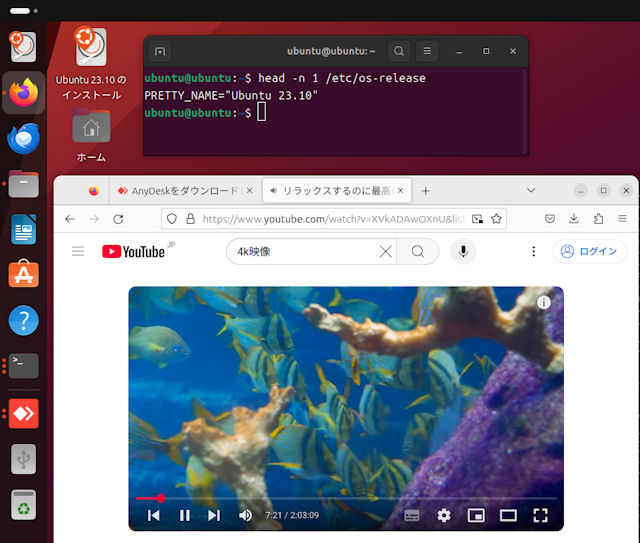Bookmark this page with the star
Image resolution: width=640 pixels, height=543 pixels.
point(496,219)
